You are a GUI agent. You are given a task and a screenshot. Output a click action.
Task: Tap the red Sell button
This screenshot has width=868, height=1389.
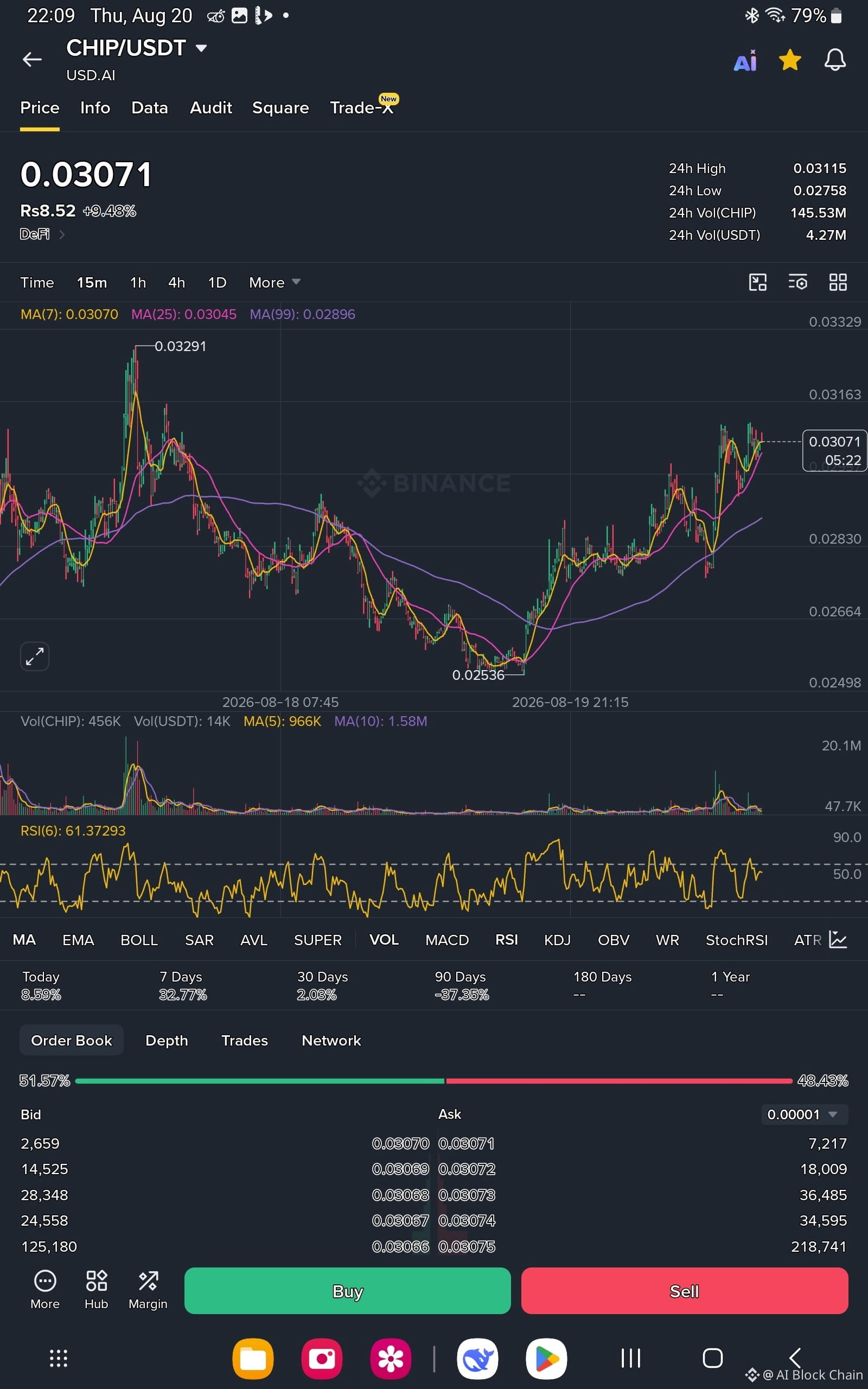(684, 1291)
